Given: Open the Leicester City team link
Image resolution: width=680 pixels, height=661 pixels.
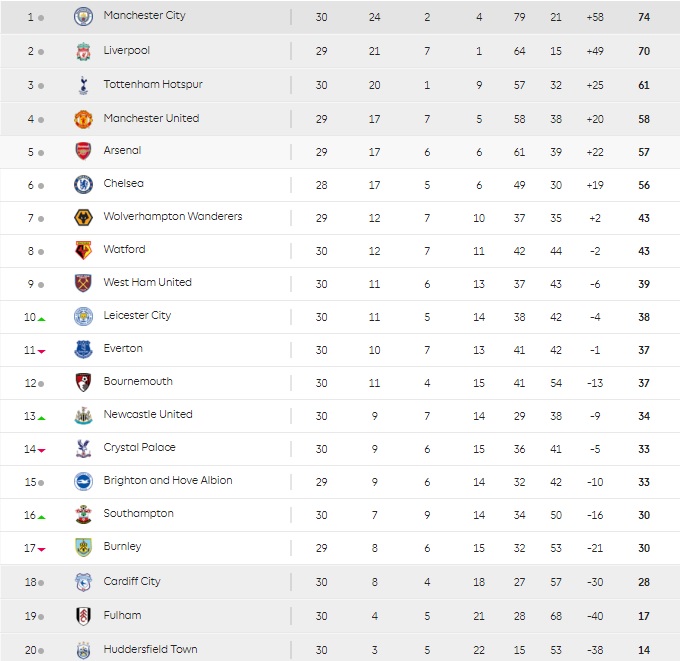Looking at the screenshot, I should point(137,316).
